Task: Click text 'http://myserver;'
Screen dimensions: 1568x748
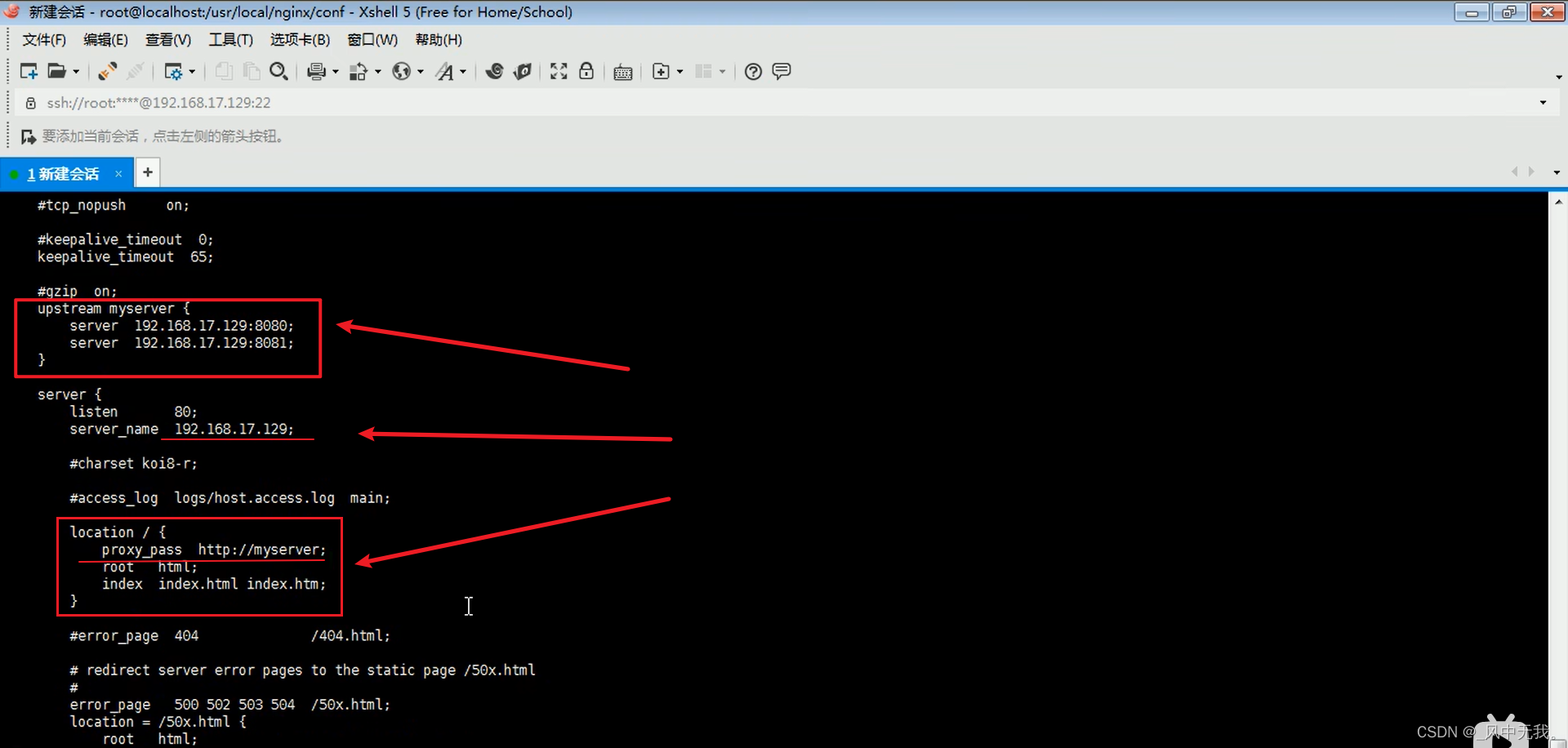Action: coord(262,550)
